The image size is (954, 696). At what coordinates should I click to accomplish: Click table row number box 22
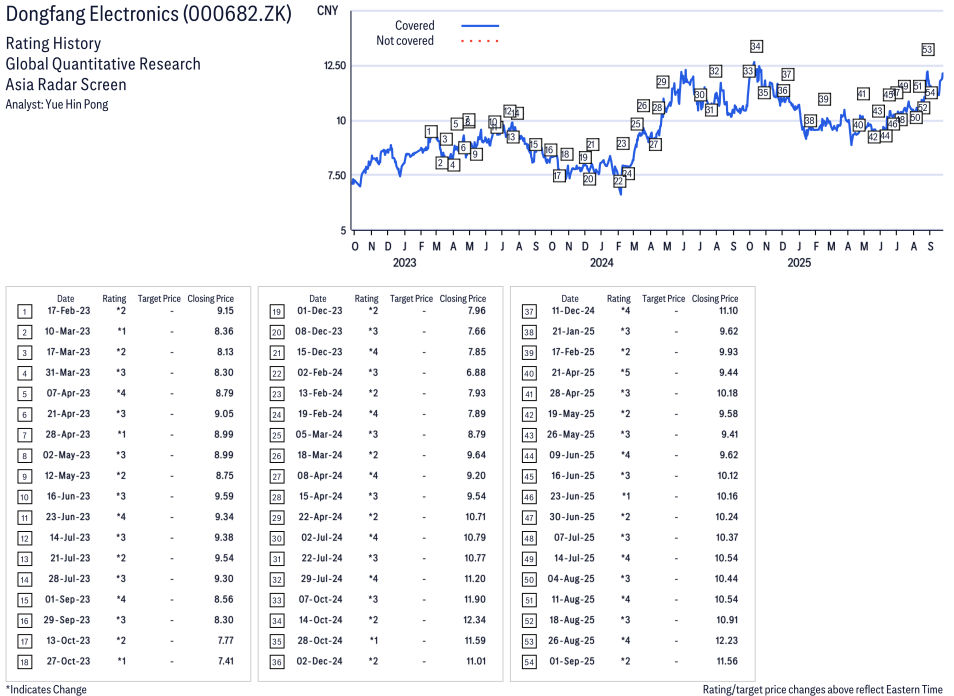pos(277,374)
